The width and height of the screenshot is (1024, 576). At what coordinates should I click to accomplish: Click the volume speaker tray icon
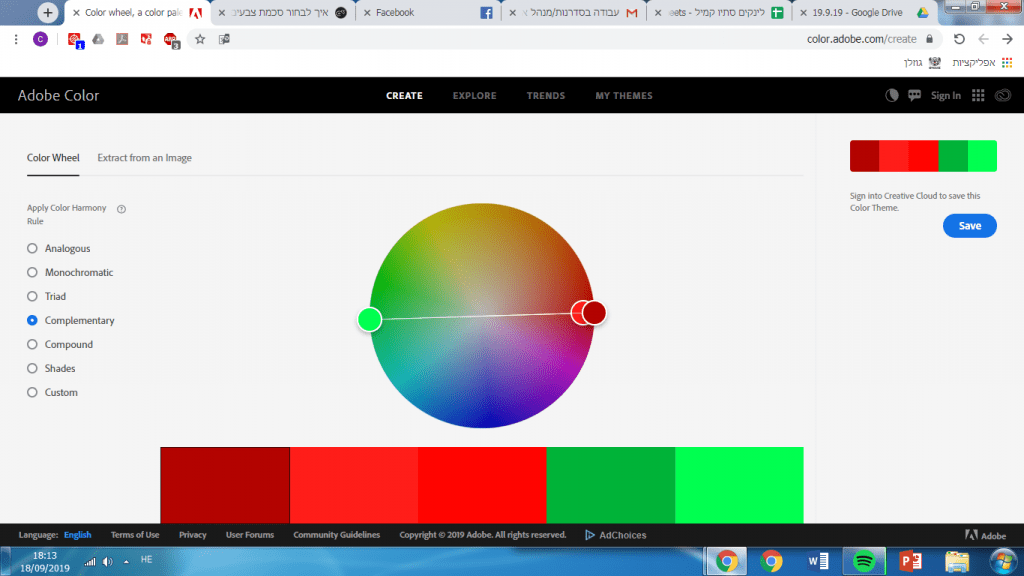point(108,562)
